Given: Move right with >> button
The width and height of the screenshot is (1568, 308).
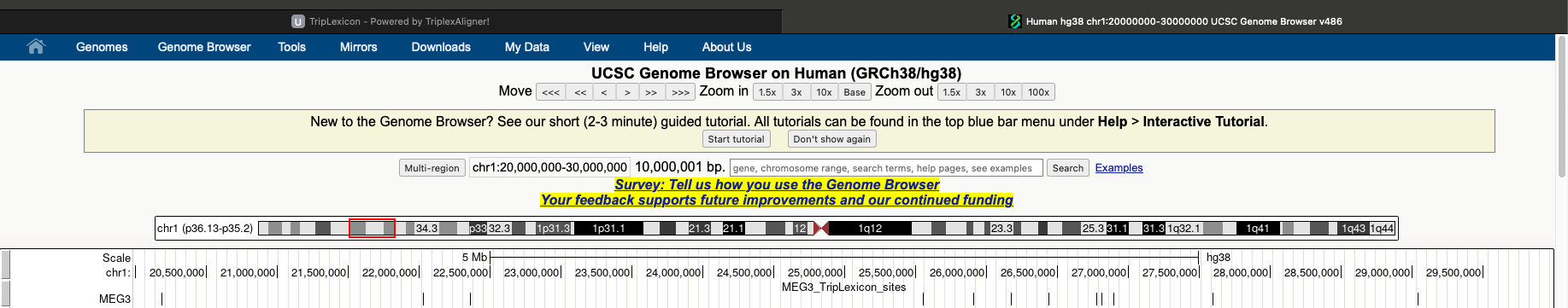Looking at the screenshot, I should 651,92.
